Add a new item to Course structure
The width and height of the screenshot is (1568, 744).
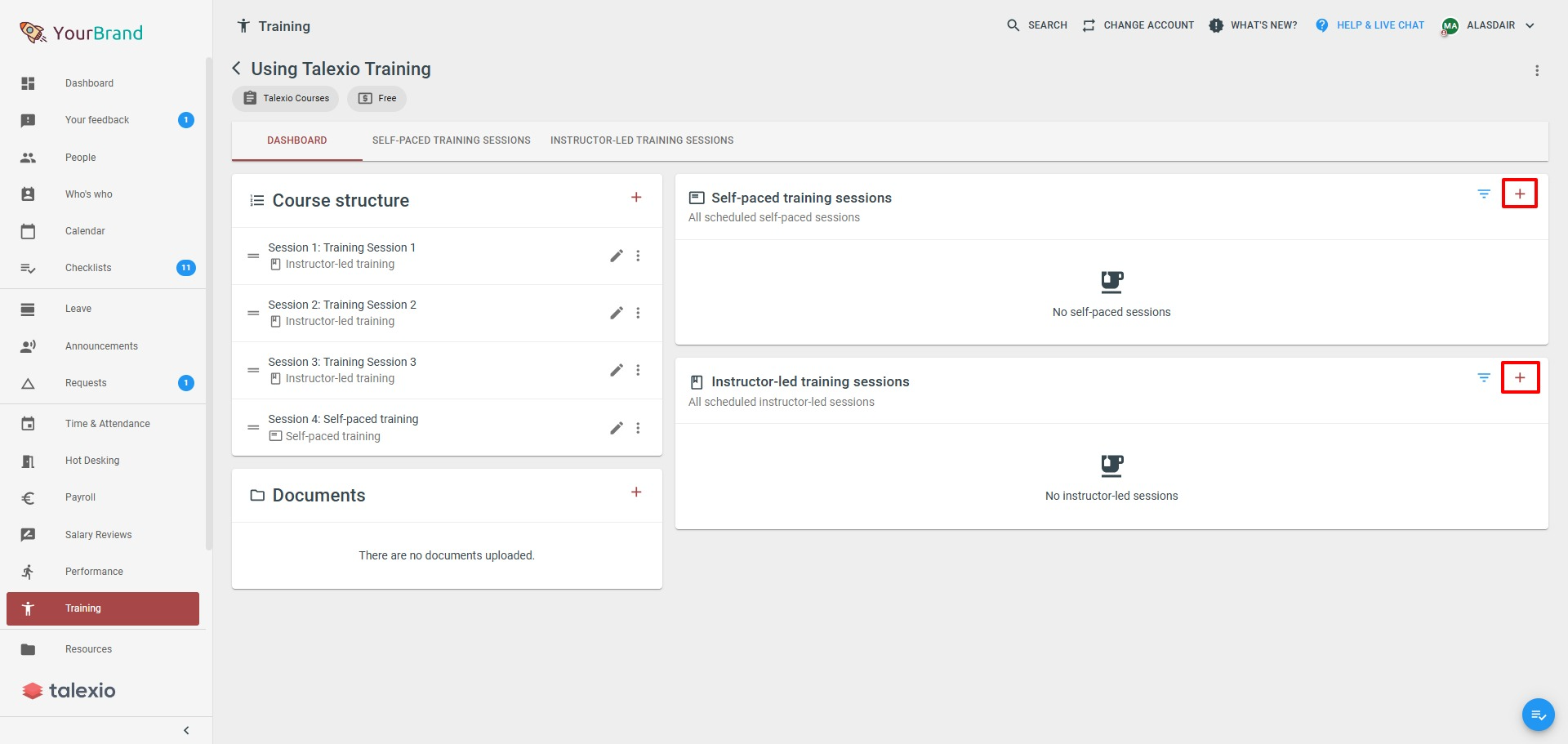point(636,198)
